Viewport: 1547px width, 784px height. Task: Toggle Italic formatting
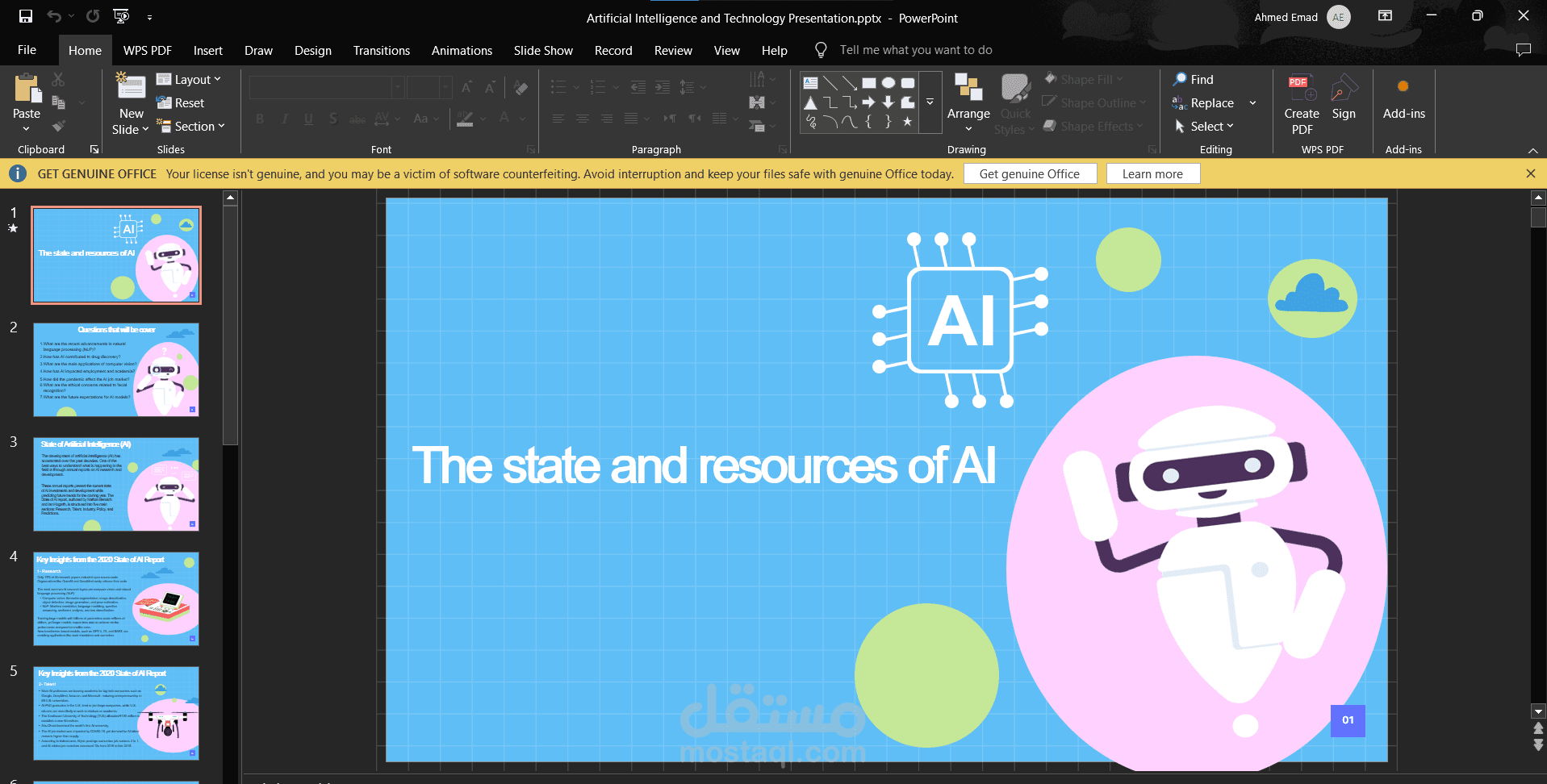tap(284, 119)
